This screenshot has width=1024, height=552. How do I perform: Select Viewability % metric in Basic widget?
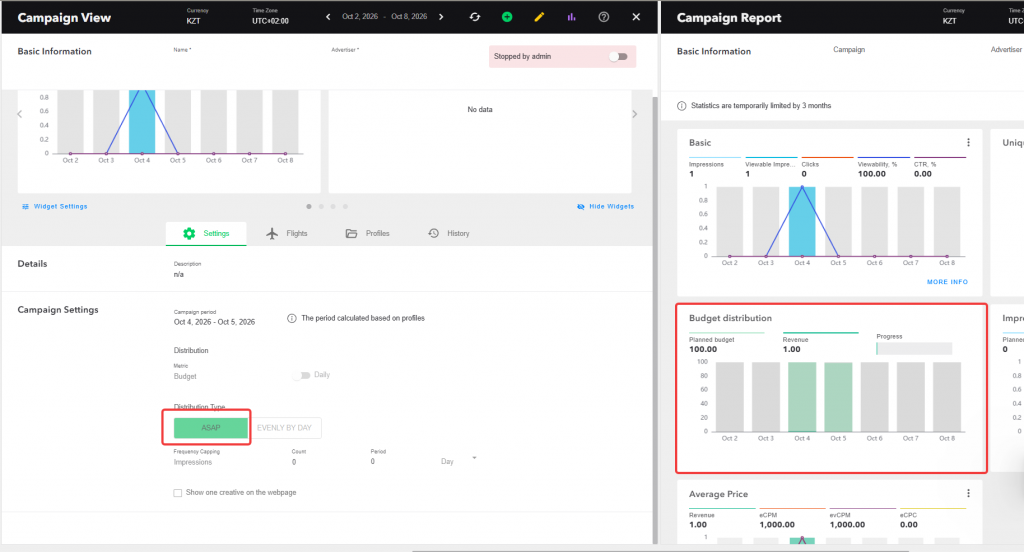883,169
